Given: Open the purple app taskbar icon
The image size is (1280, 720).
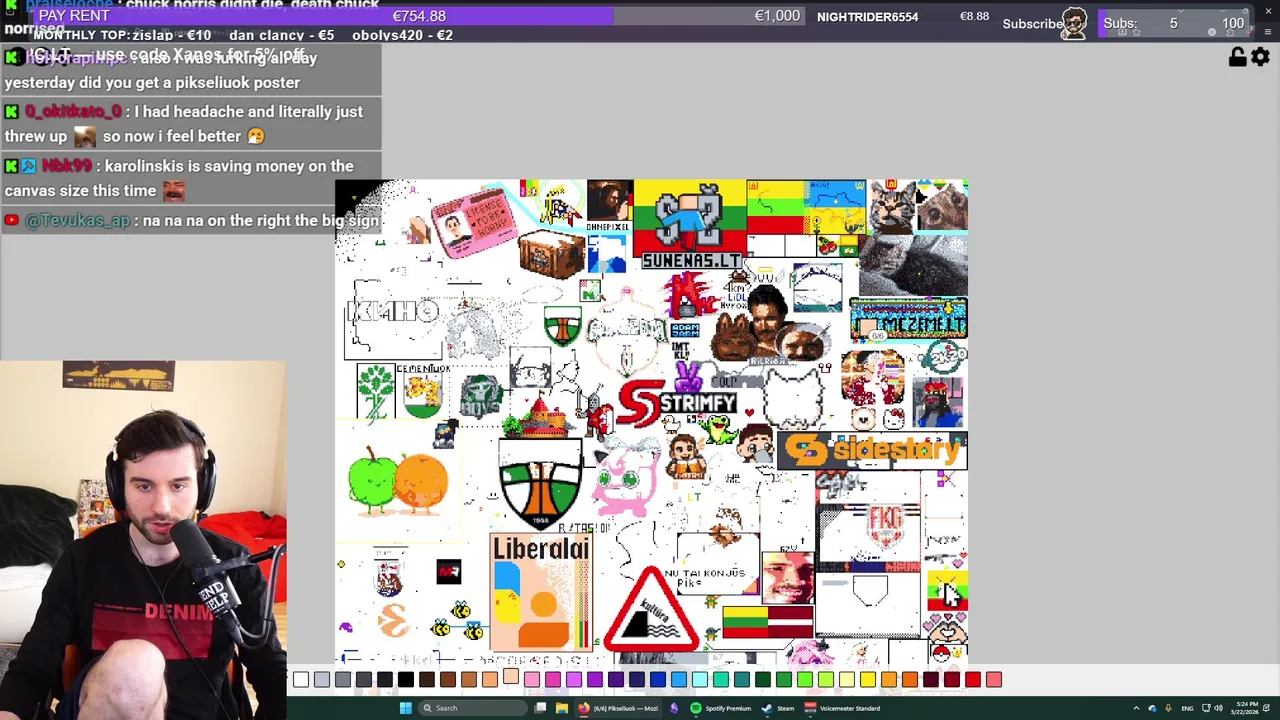Looking at the screenshot, I should click(x=674, y=708).
